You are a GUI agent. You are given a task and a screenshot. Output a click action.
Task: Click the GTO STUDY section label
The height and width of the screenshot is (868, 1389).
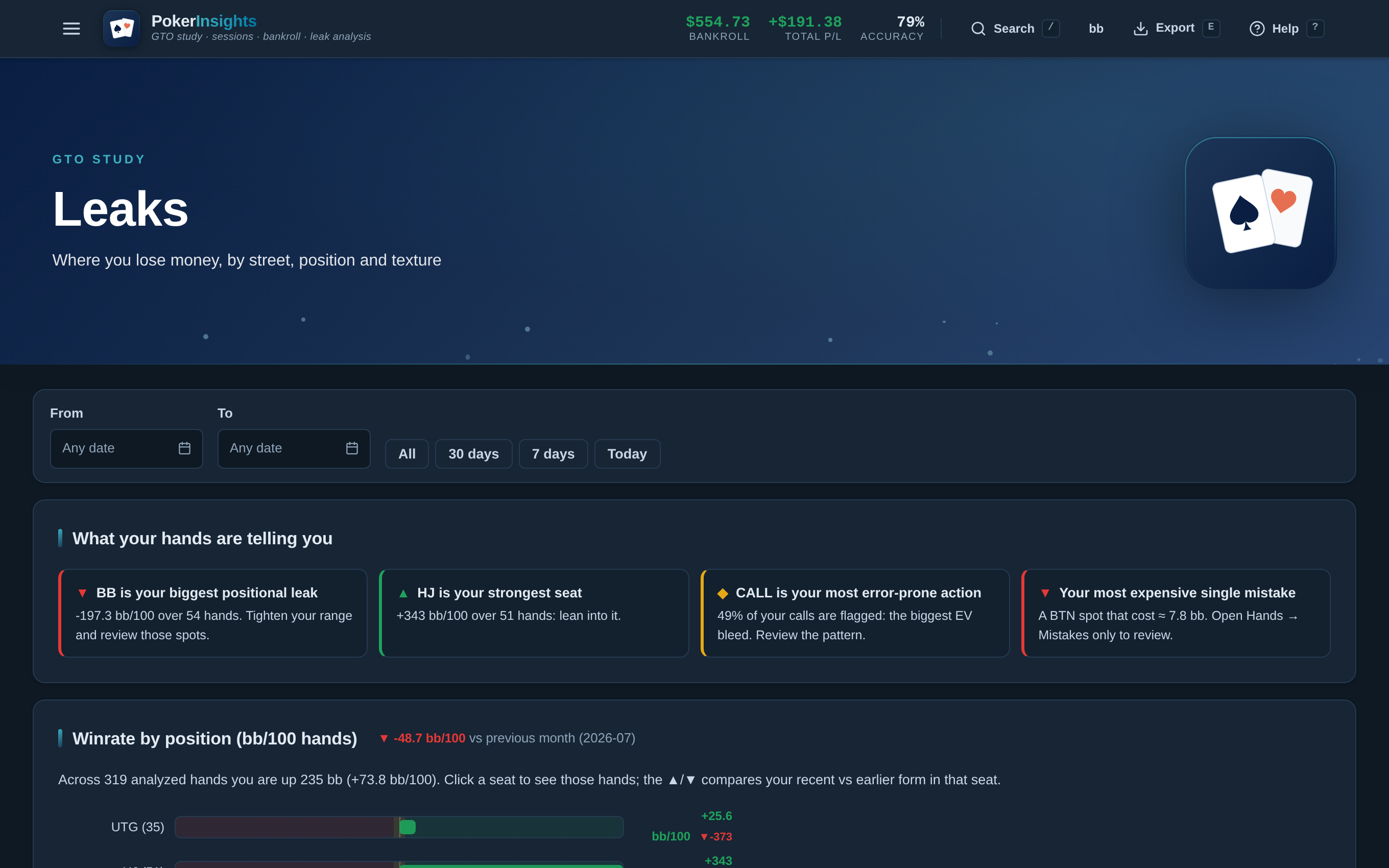click(99, 159)
